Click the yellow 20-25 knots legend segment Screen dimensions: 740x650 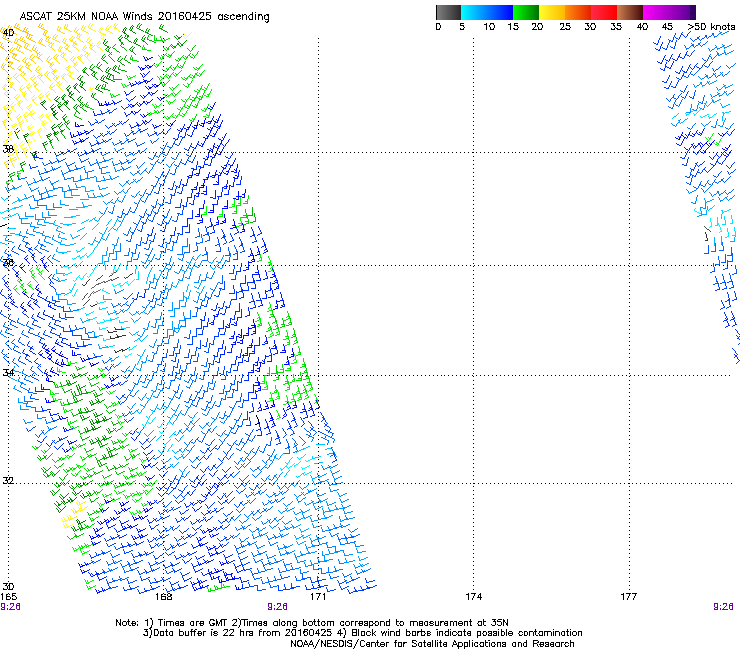552,12
